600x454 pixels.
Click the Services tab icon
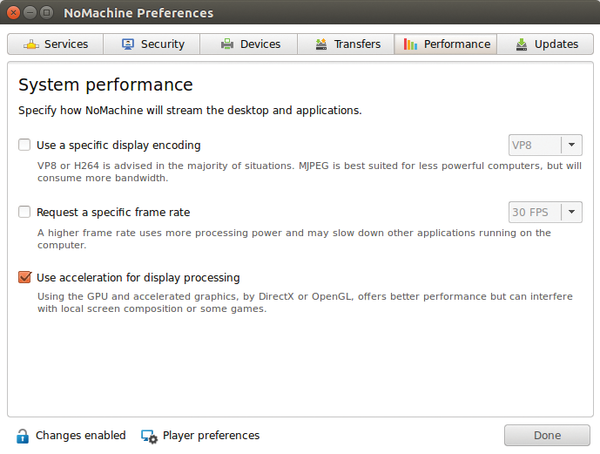tap(31, 44)
